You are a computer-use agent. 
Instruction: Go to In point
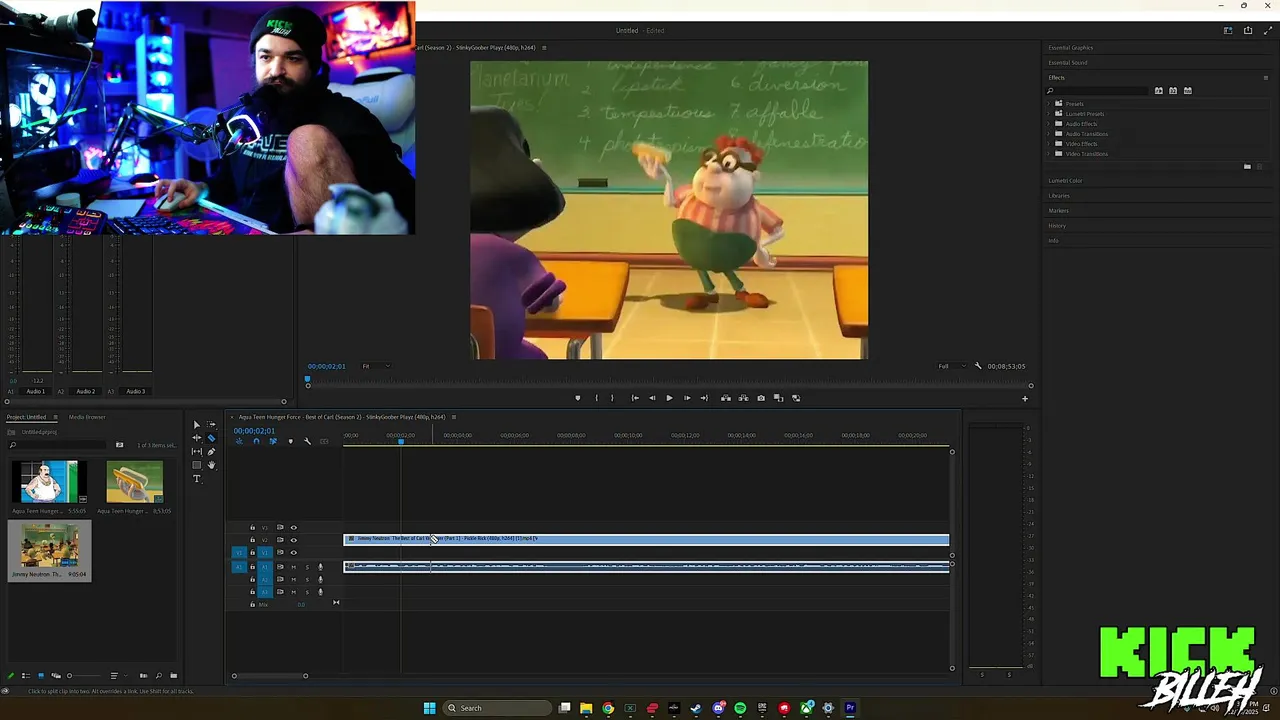(635, 398)
